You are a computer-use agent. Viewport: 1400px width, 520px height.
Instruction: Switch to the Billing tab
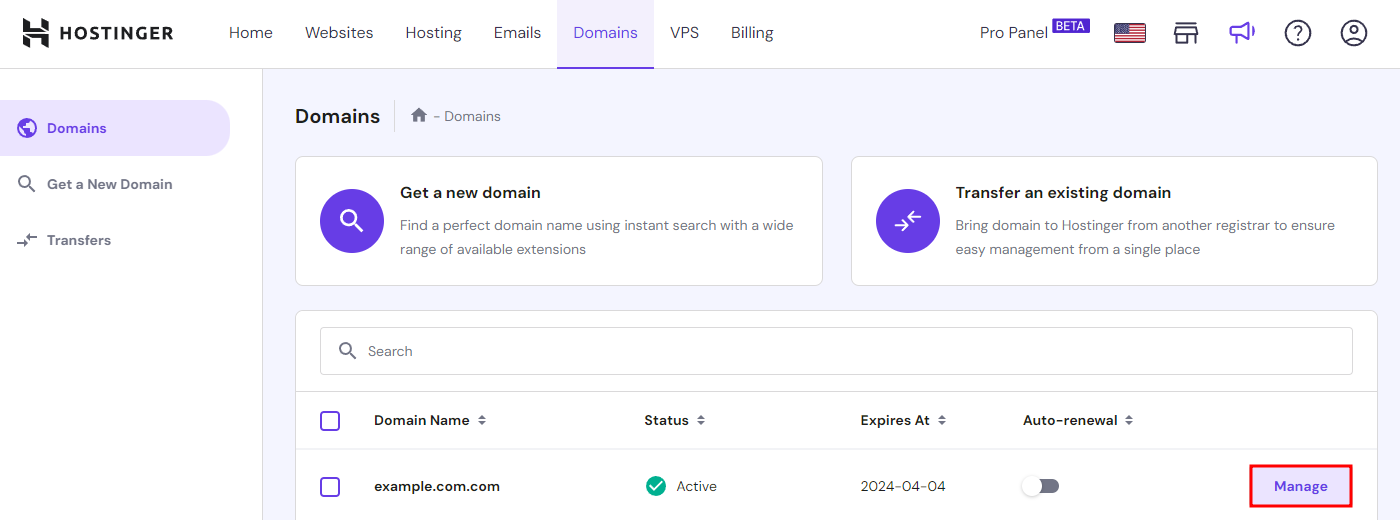[751, 33]
